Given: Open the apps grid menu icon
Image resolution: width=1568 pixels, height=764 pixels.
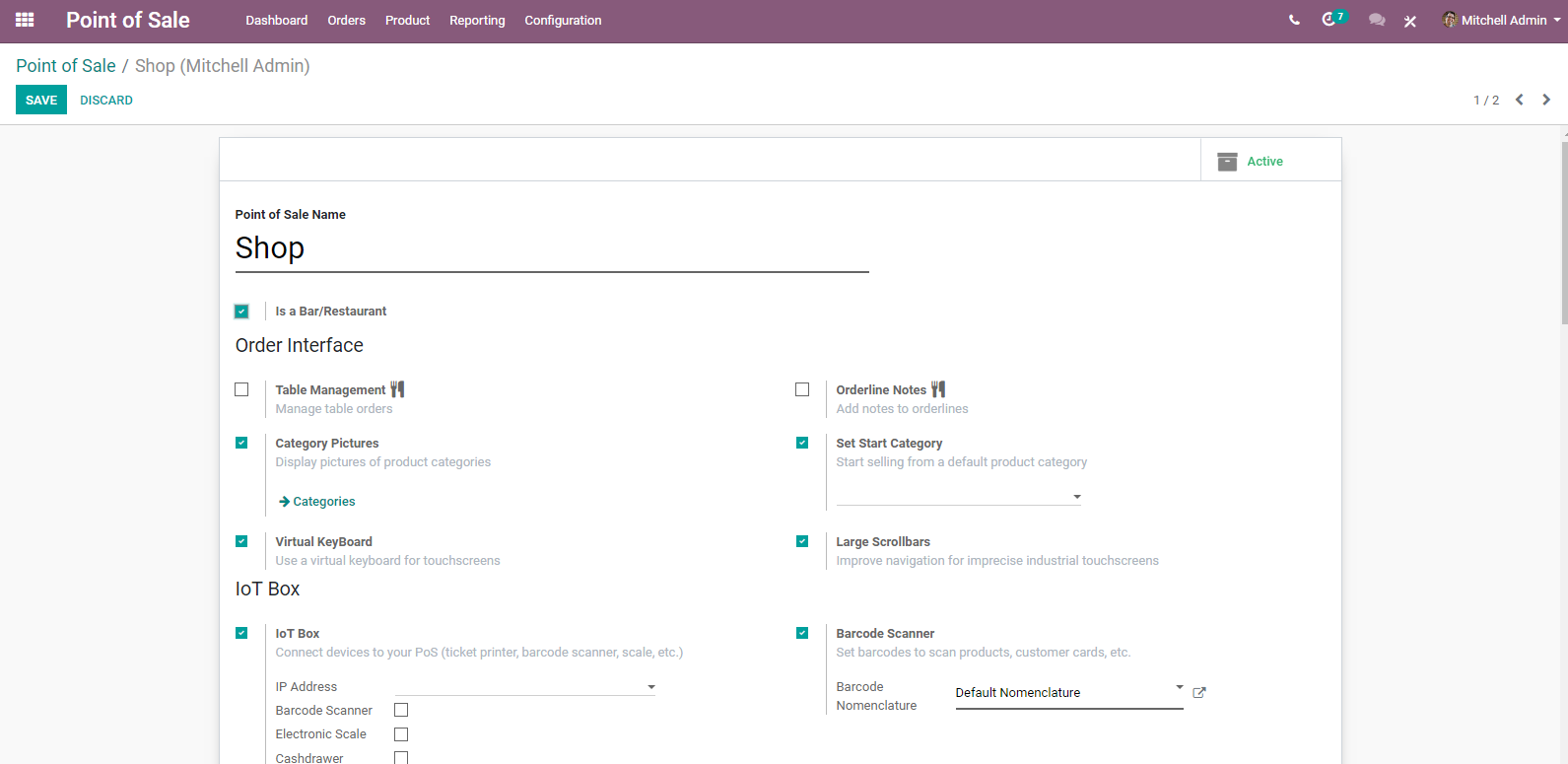Looking at the screenshot, I should pyautogui.click(x=25, y=20).
